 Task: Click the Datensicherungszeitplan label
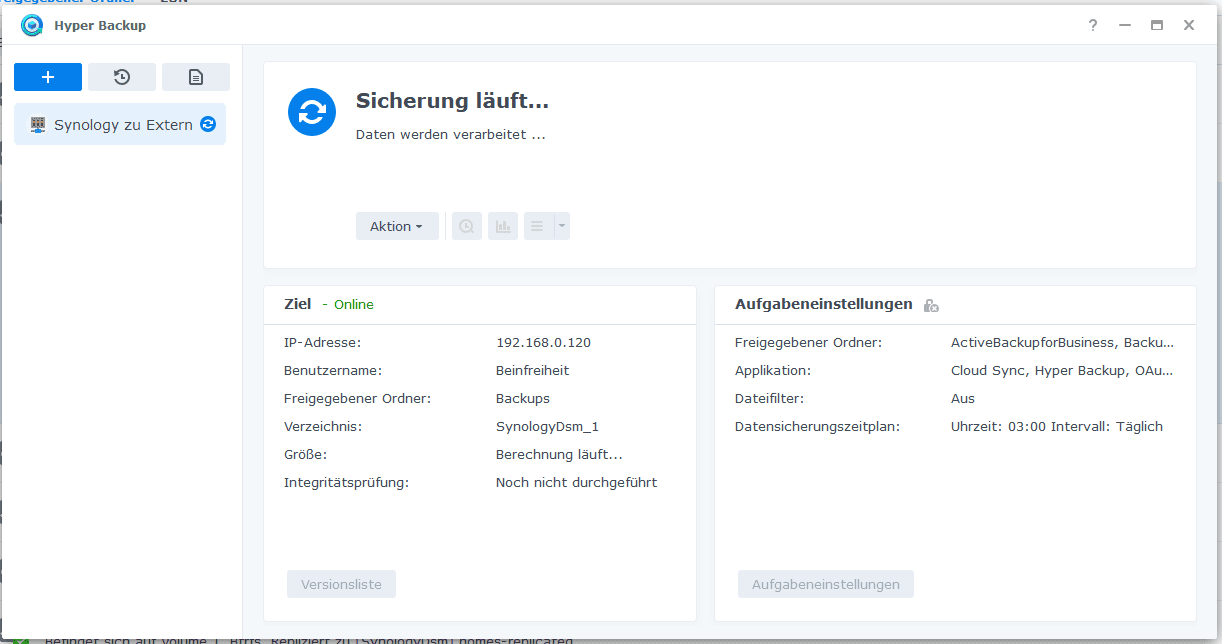(818, 426)
